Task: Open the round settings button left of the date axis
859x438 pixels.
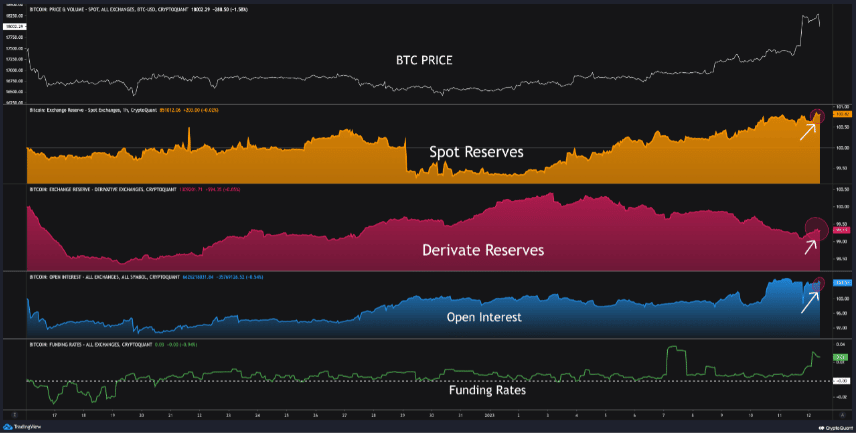Action: 15,416
